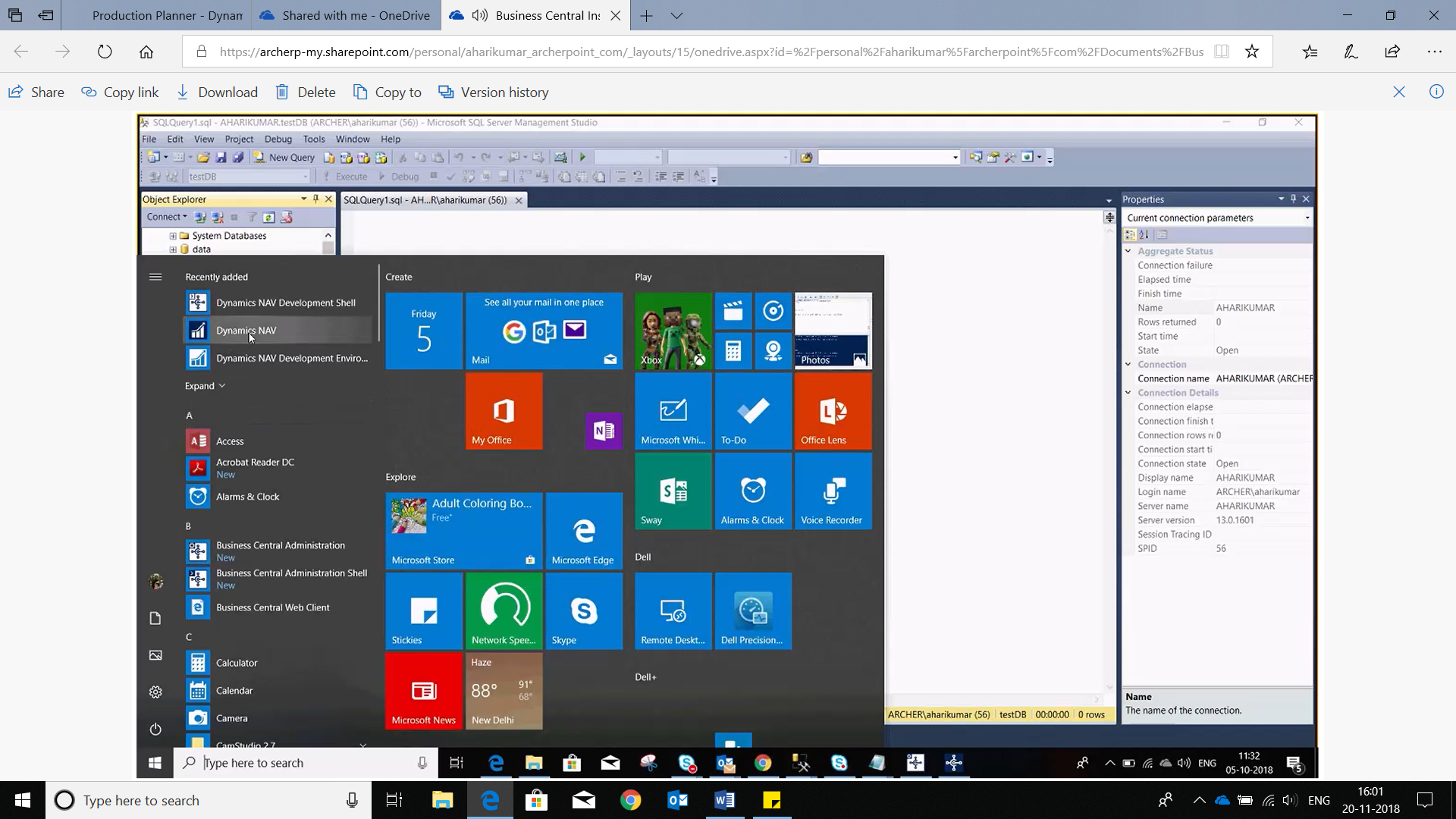Image resolution: width=1456 pixels, height=819 pixels.
Task: Click the Start menu power icon
Action: (x=155, y=729)
